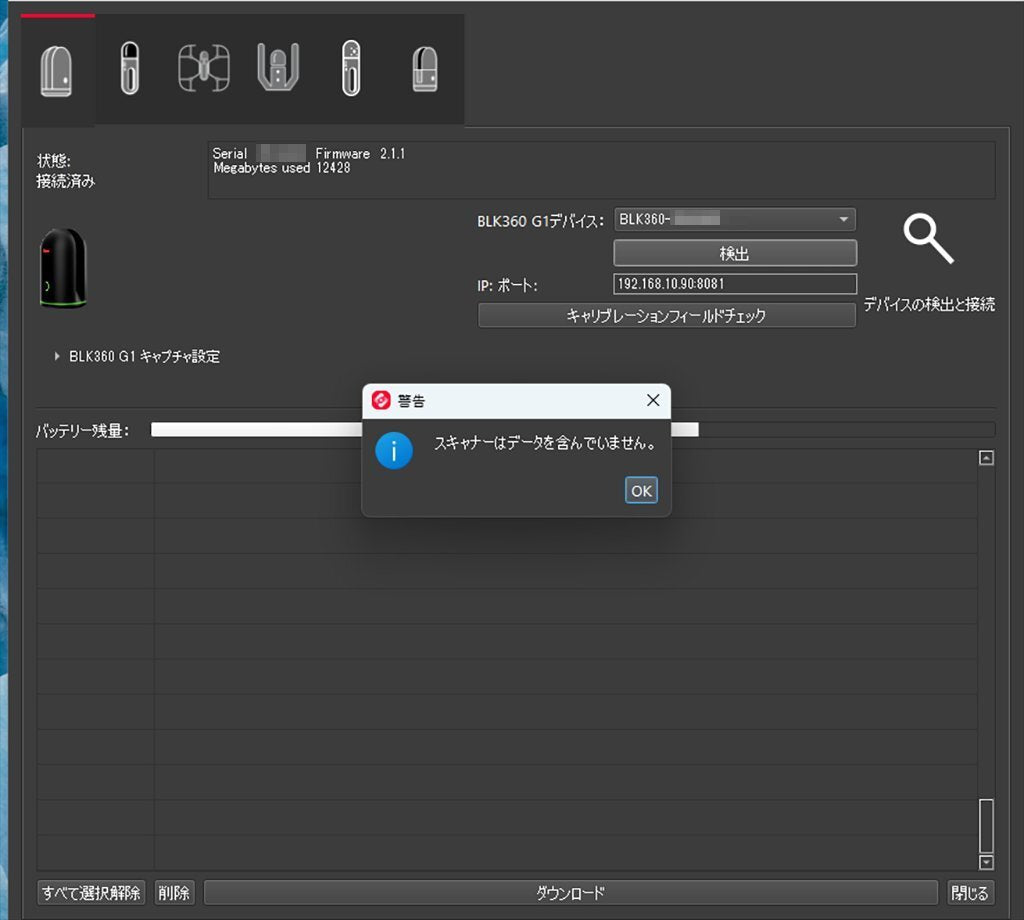The height and width of the screenshot is (920, 1024).
Task: Click the Firmware 2.1.1 text
Action: point(360,153)
